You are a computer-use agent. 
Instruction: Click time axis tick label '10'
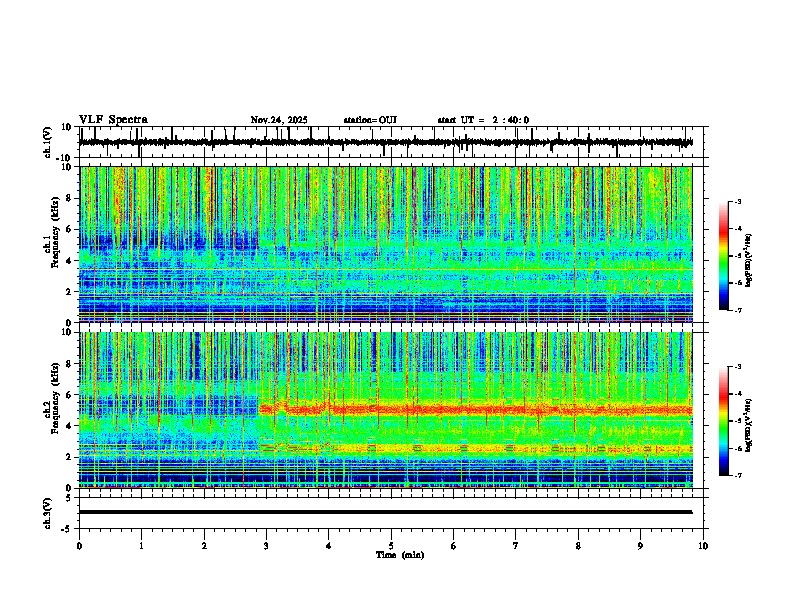click(x=703, y=546)
